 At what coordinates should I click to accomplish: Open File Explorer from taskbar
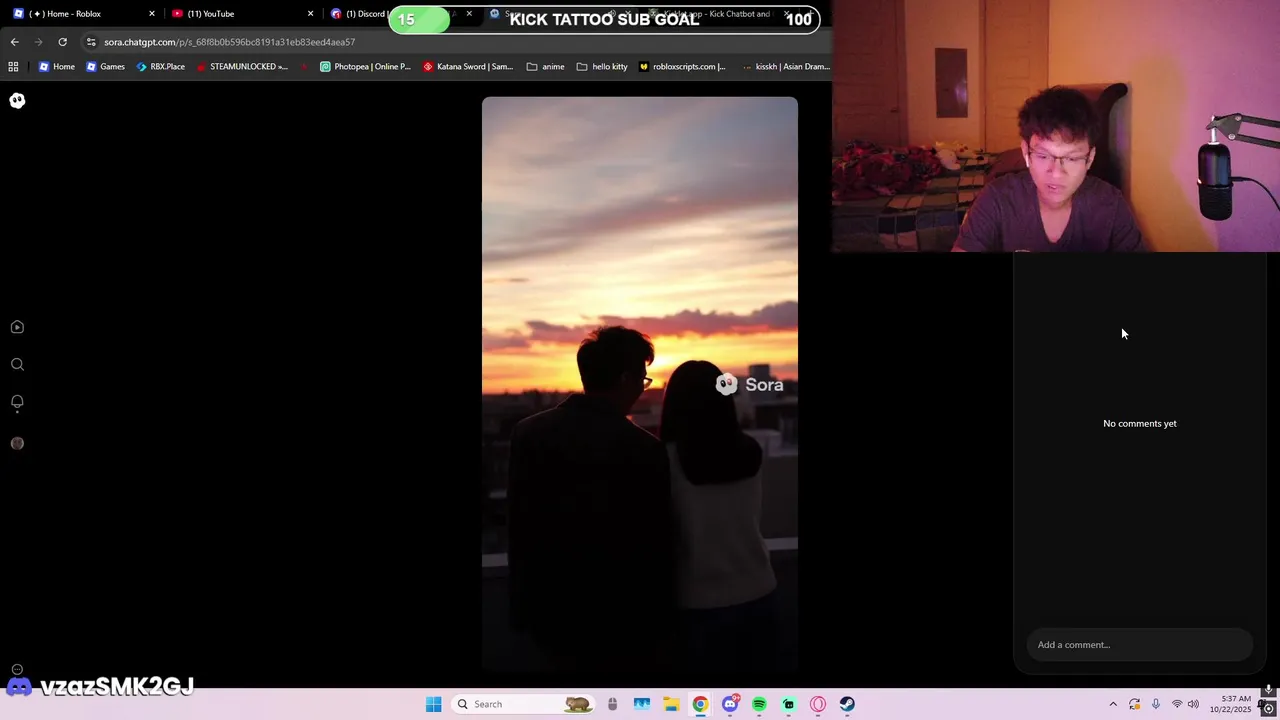click(x=671, y=704)
